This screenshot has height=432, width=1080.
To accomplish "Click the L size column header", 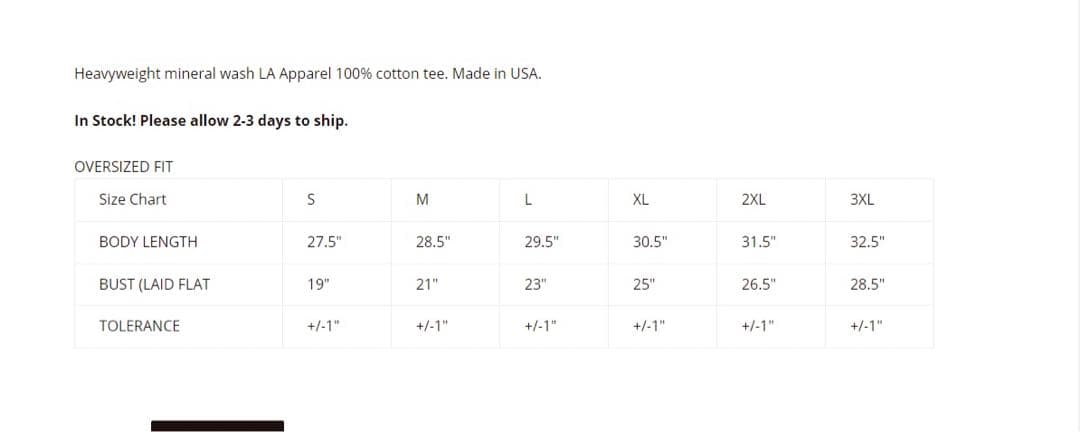I will (527, 199).
